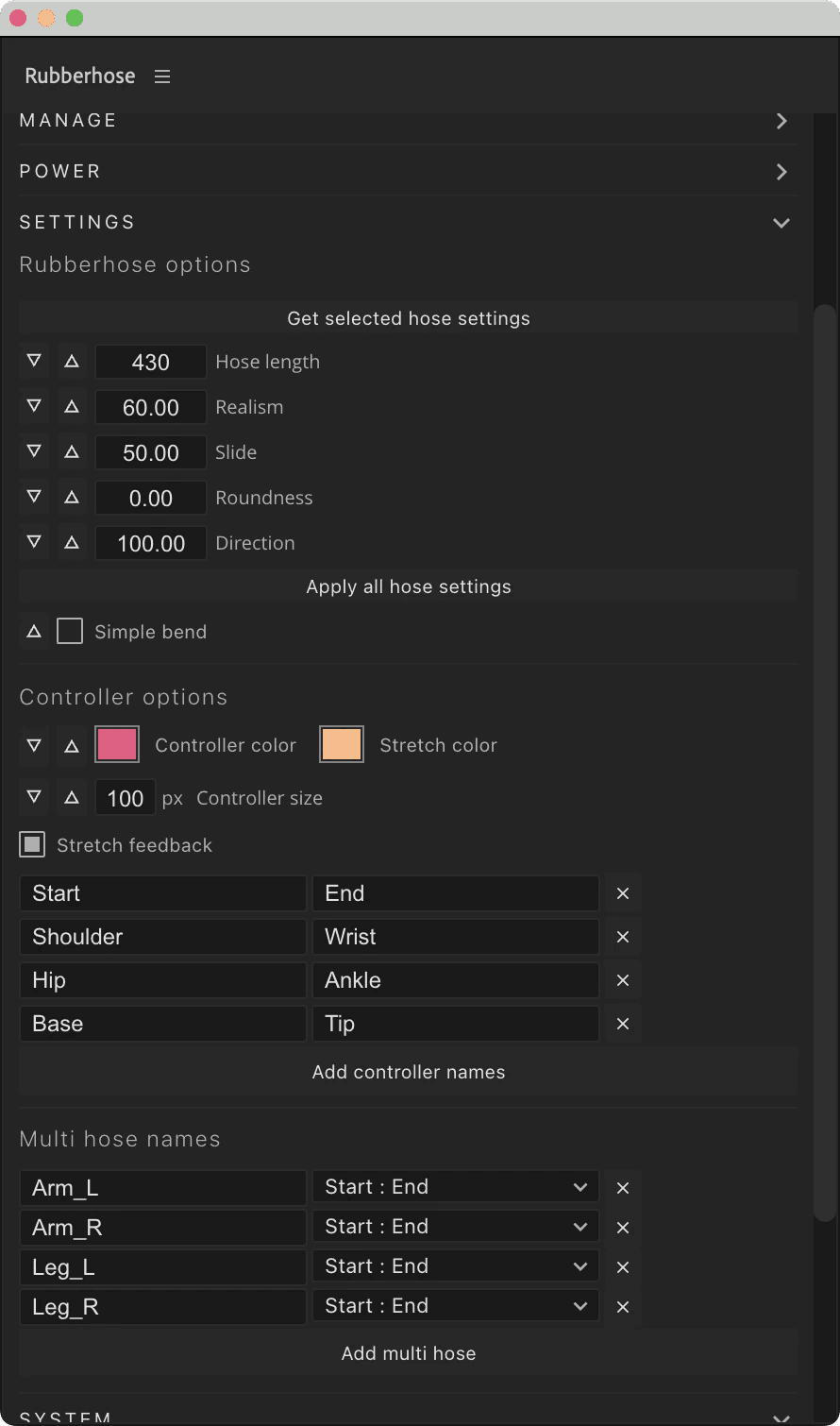Click the Shoulder name field
Image resolution: width=840 pixels, height=1426 pixels.
[x=162, y=937]
